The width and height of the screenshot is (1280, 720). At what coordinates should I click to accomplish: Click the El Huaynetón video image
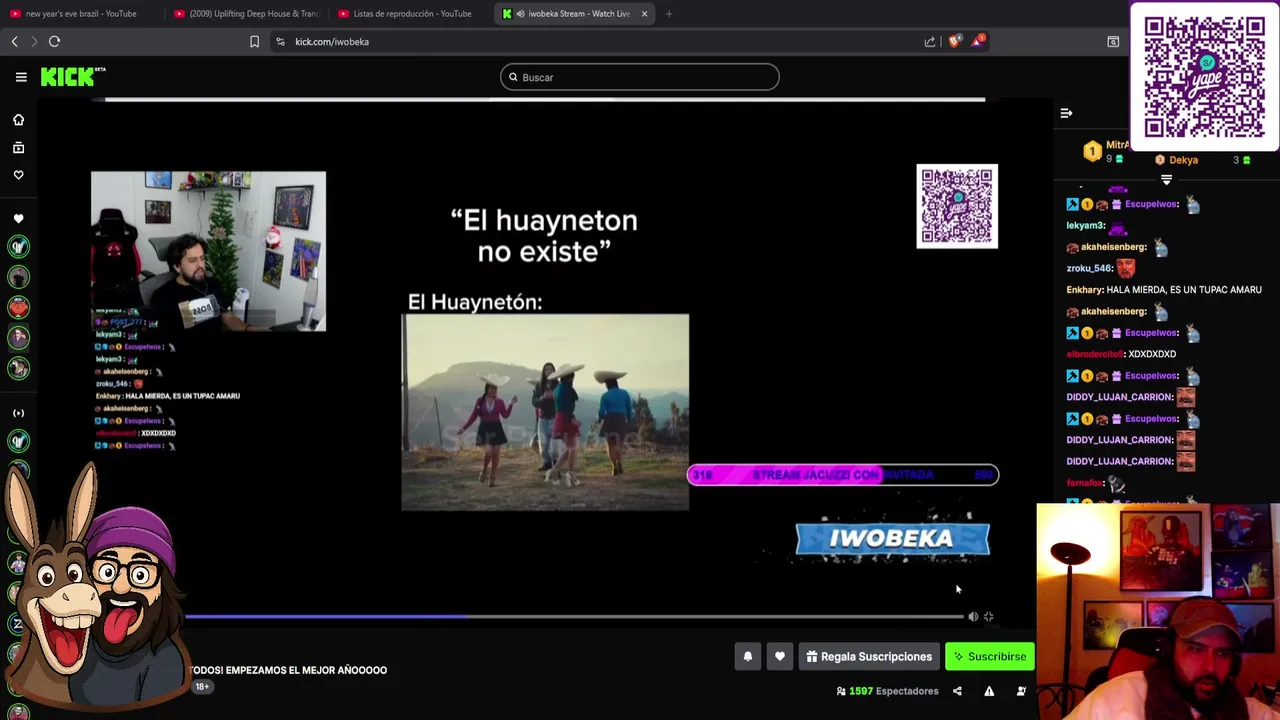(x=545, y=412)
